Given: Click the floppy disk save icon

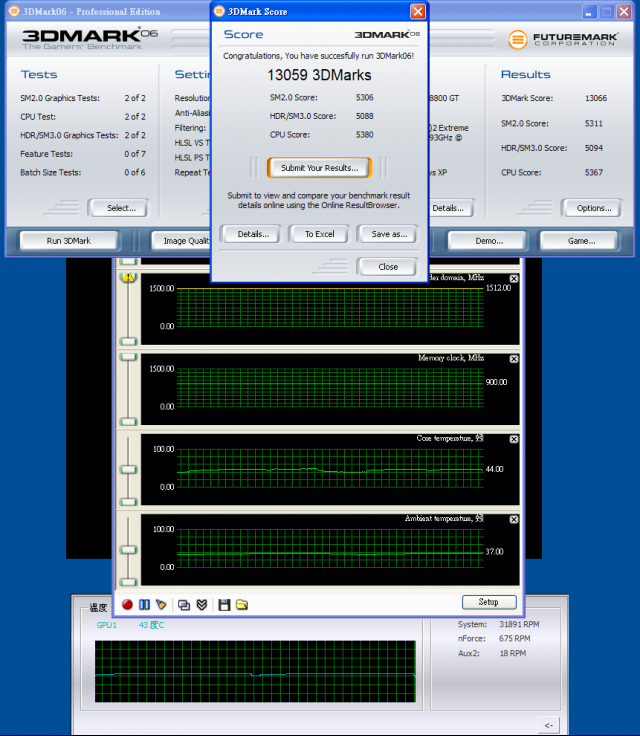Looking at the screenshot, I should point(224,605).
